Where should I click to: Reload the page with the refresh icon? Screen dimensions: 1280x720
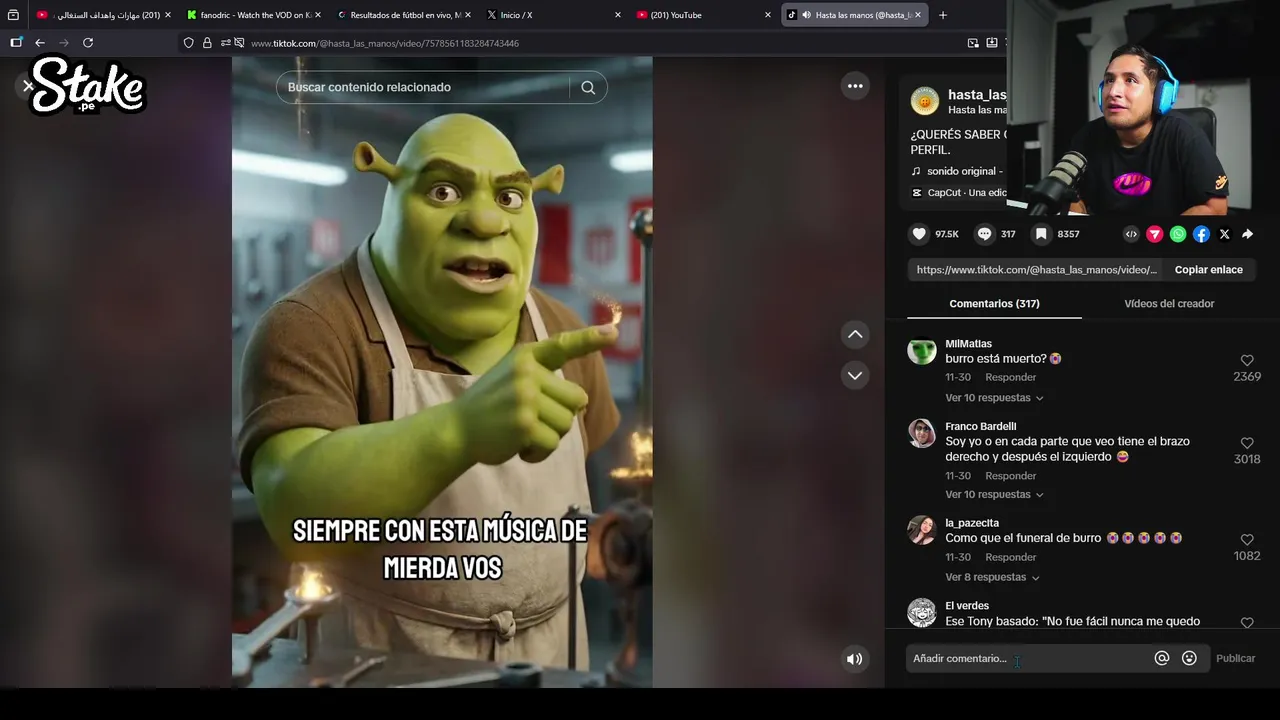pyautogui.click(x=88, y=43)
